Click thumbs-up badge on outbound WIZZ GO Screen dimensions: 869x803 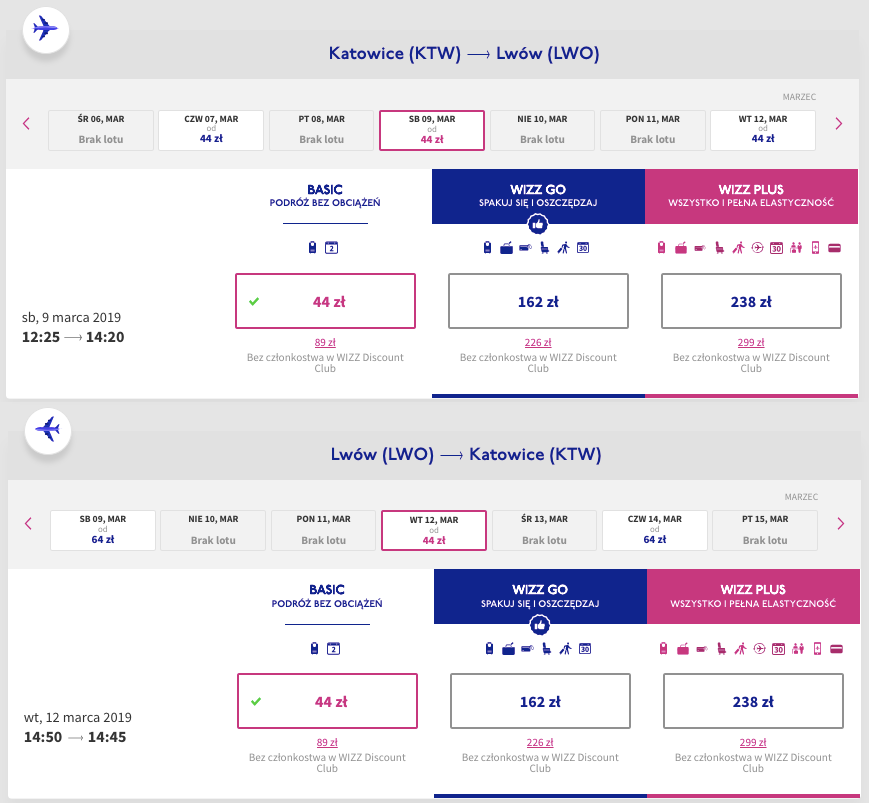click(538, 224)
